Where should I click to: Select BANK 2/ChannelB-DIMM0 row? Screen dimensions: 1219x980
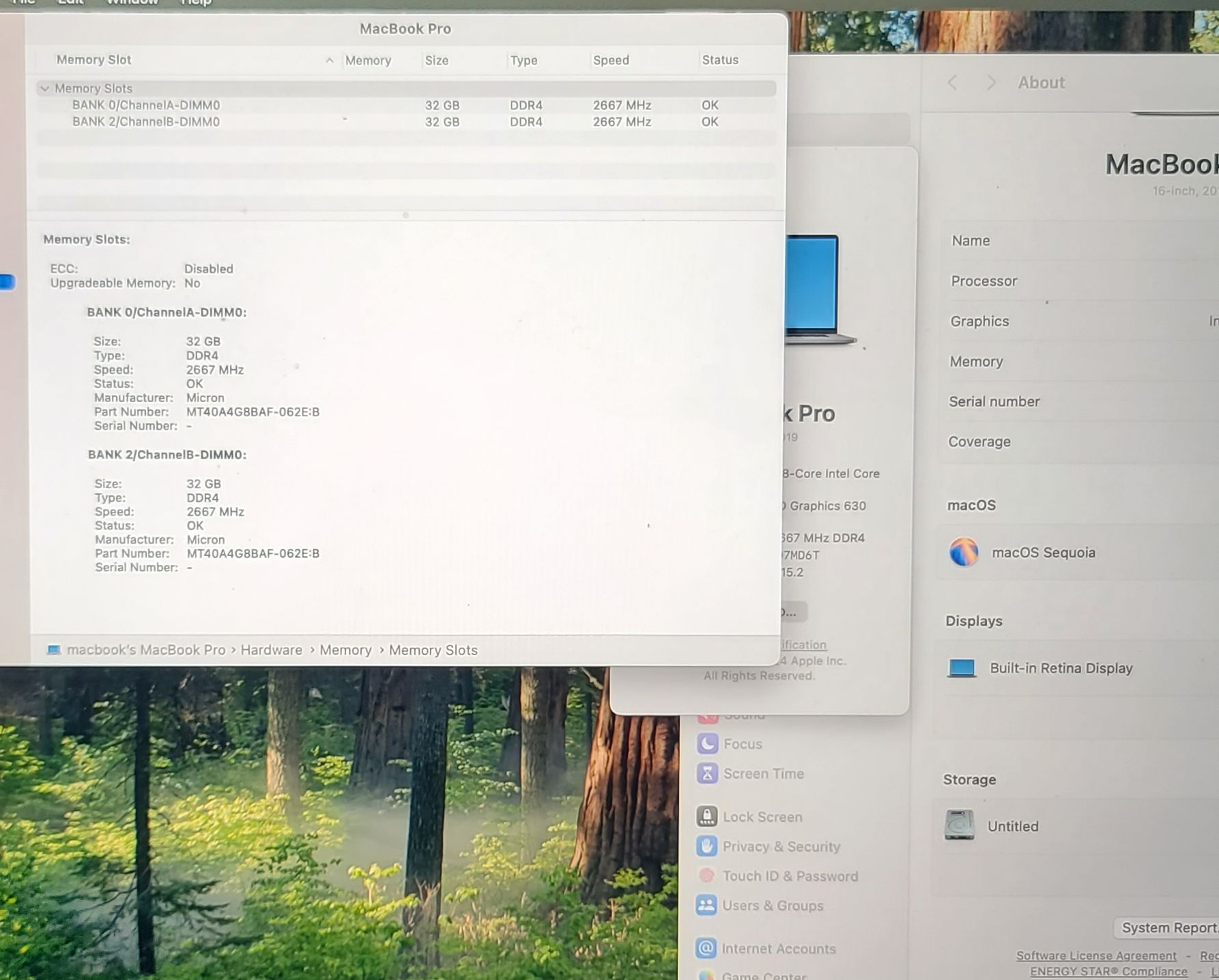(x=146, y=122)
